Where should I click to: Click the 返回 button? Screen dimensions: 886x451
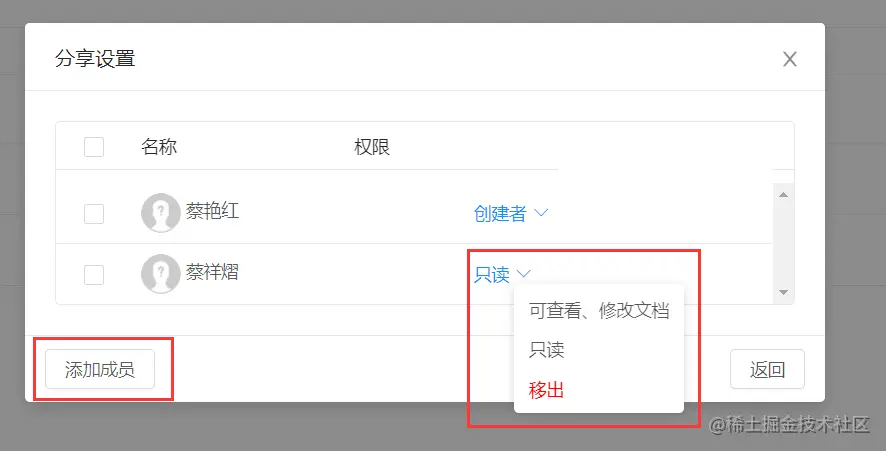tap(767, 369)
